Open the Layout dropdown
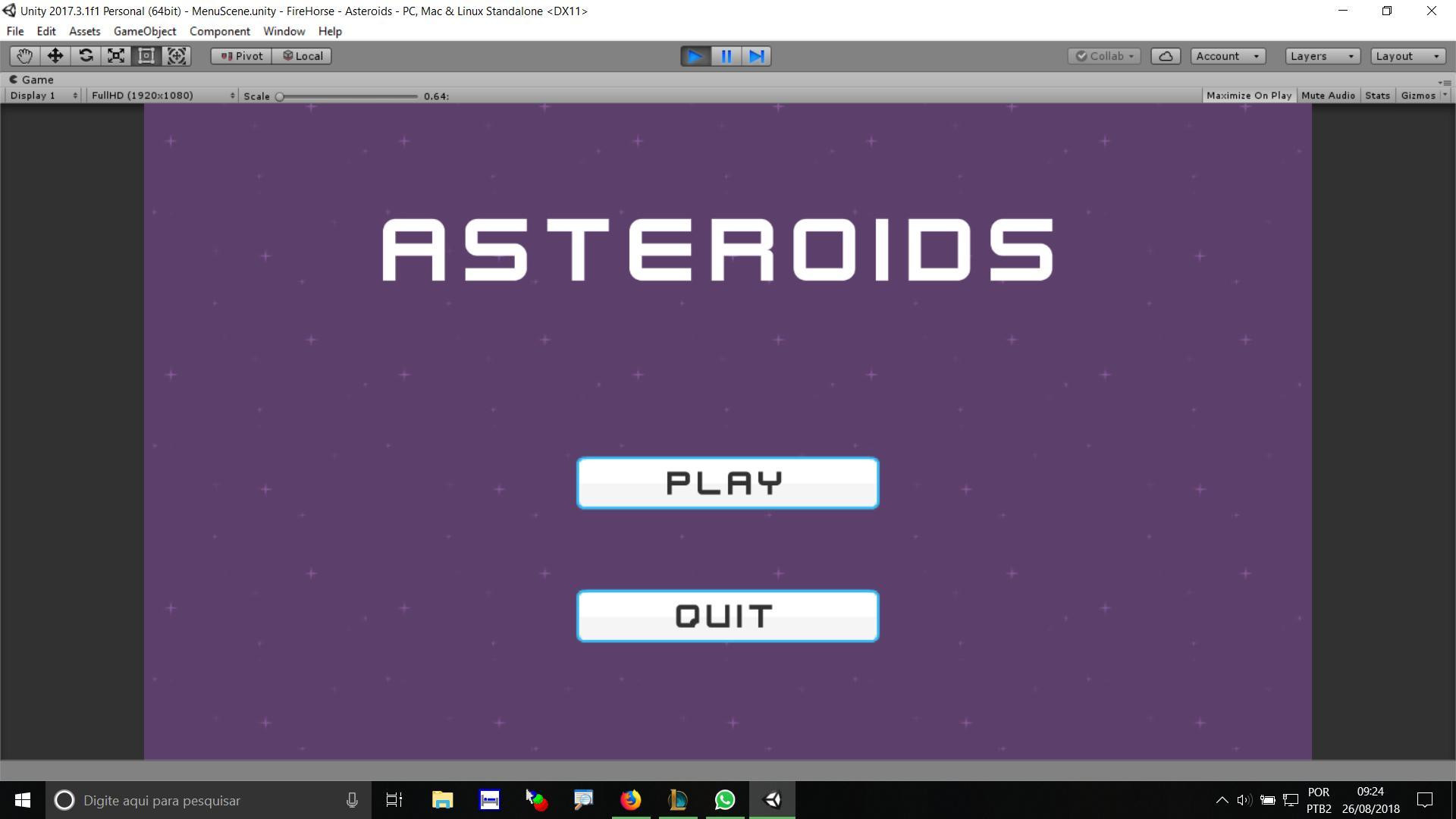The width and height of the screenshot is (1456, 819). [x=1407, y=56]
